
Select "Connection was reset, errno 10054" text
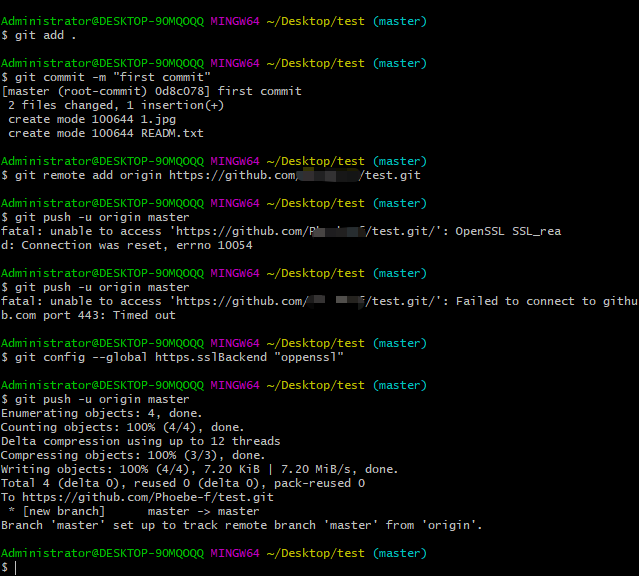pyautogui.click(x=137, y=245)
